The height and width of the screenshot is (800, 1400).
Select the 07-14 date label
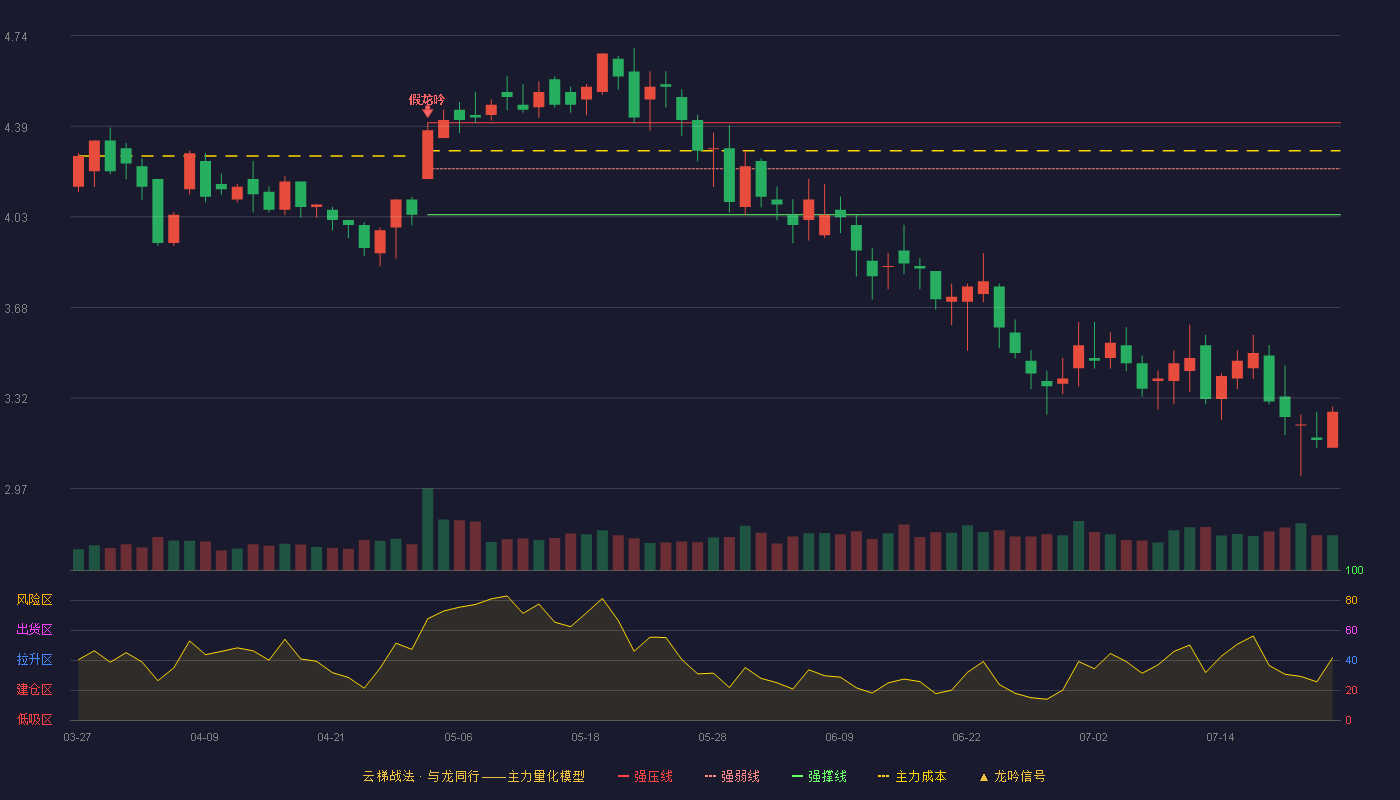(1220, 737)
